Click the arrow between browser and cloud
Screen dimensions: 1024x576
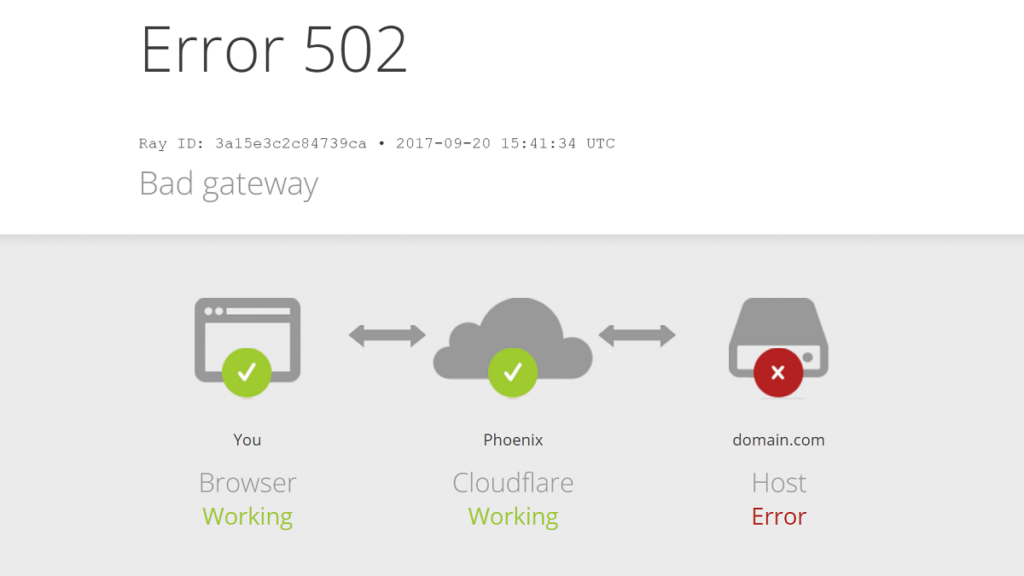pyautogui.click(x=387, y=336)
